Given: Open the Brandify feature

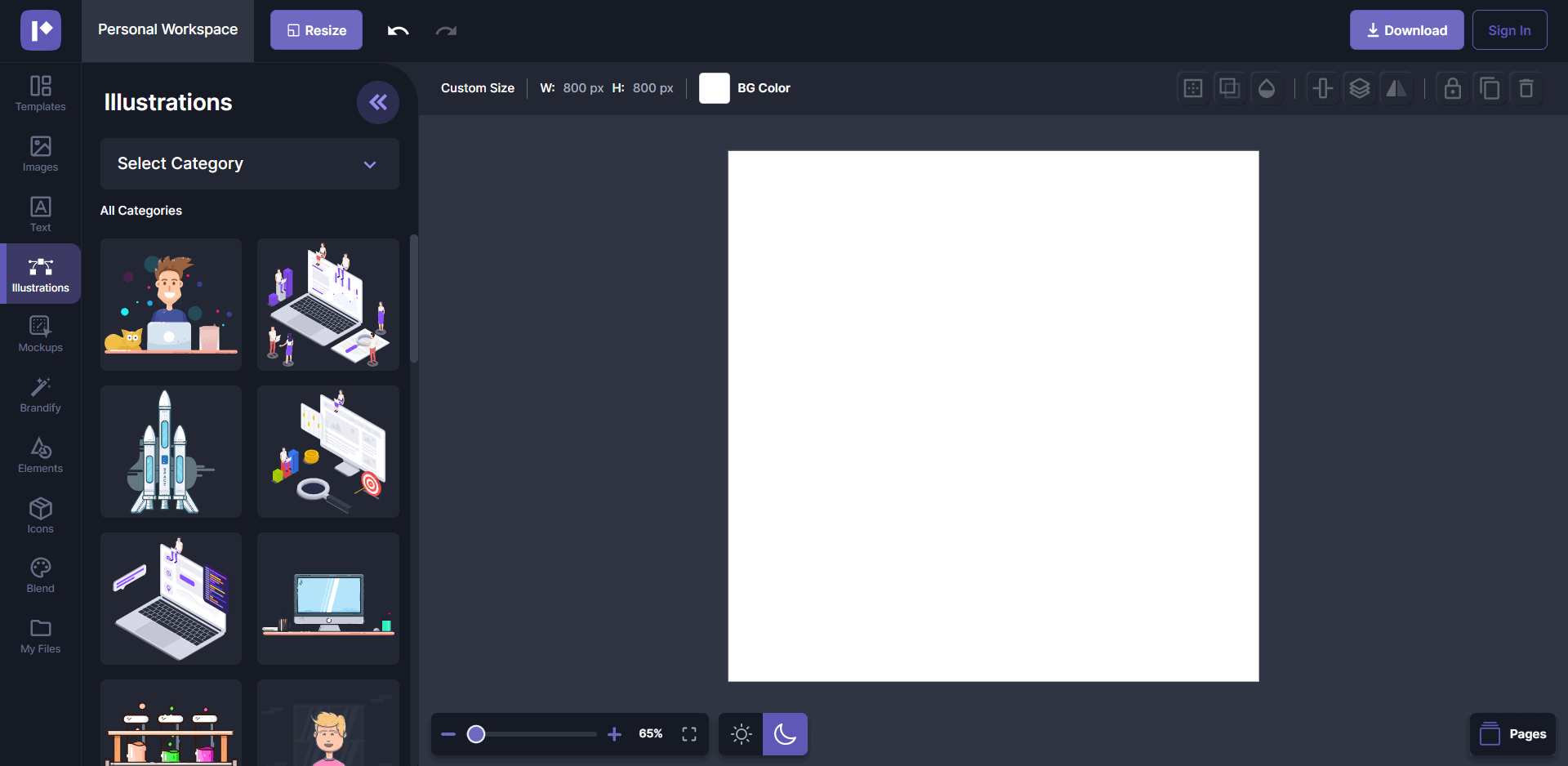Looking at the screenshot, I should click(40, 394).
